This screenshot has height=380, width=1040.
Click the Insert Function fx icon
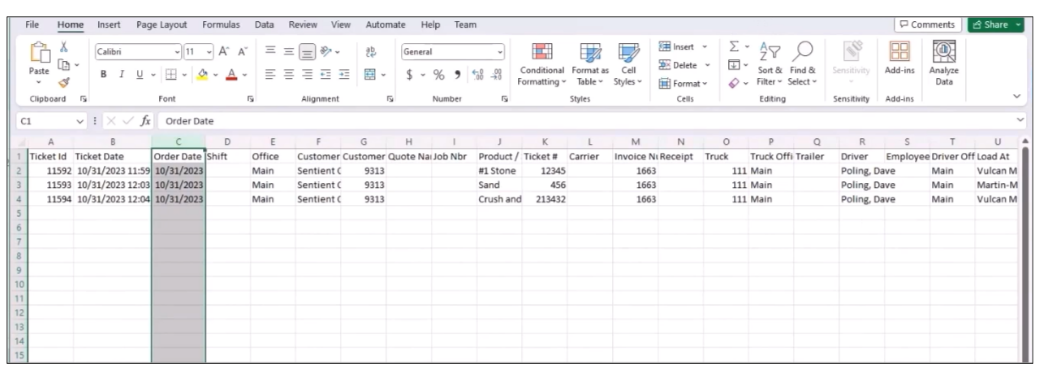pos(145,121)
